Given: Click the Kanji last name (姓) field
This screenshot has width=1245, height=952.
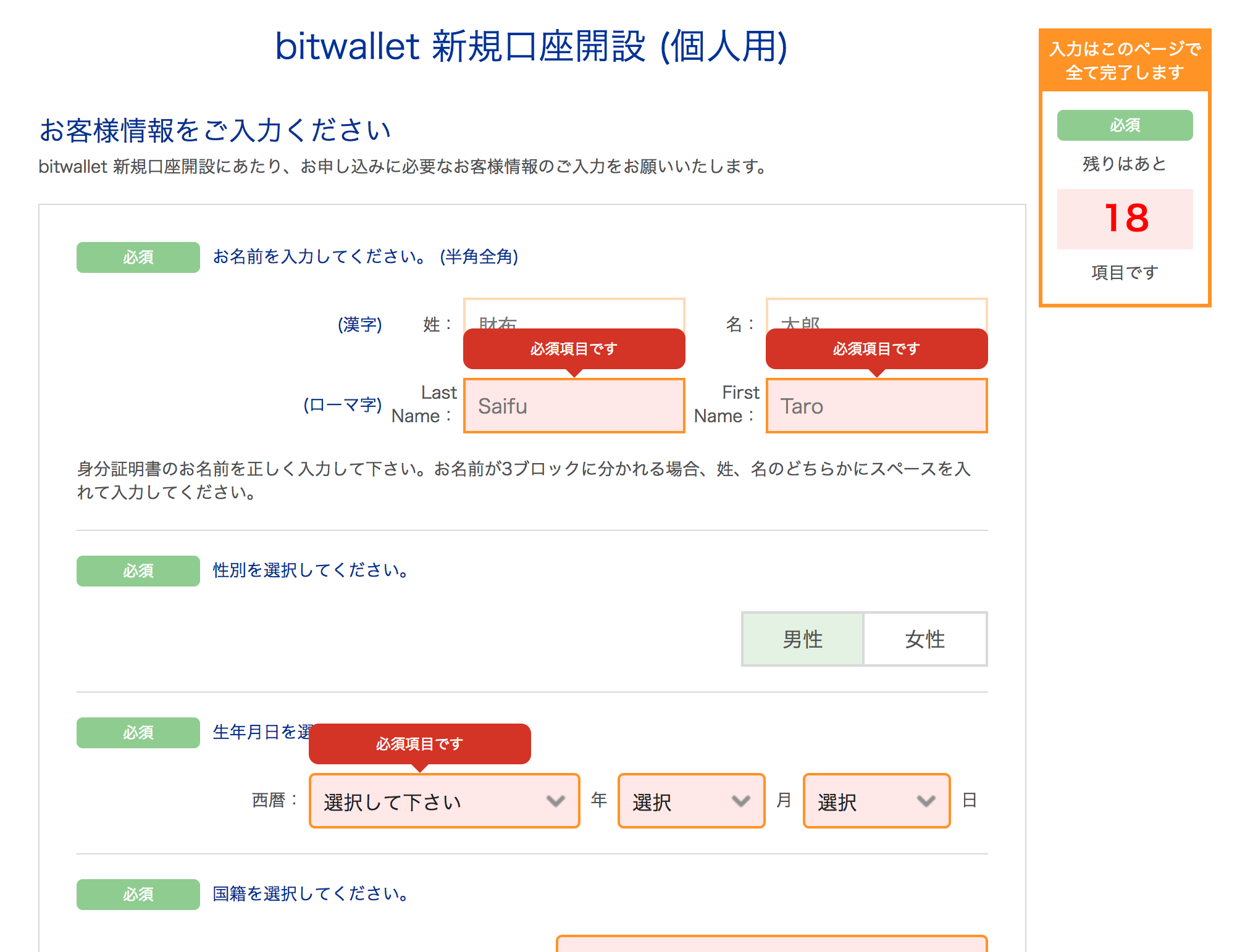Looking at the screenshot, I should (x=574, y=314).
